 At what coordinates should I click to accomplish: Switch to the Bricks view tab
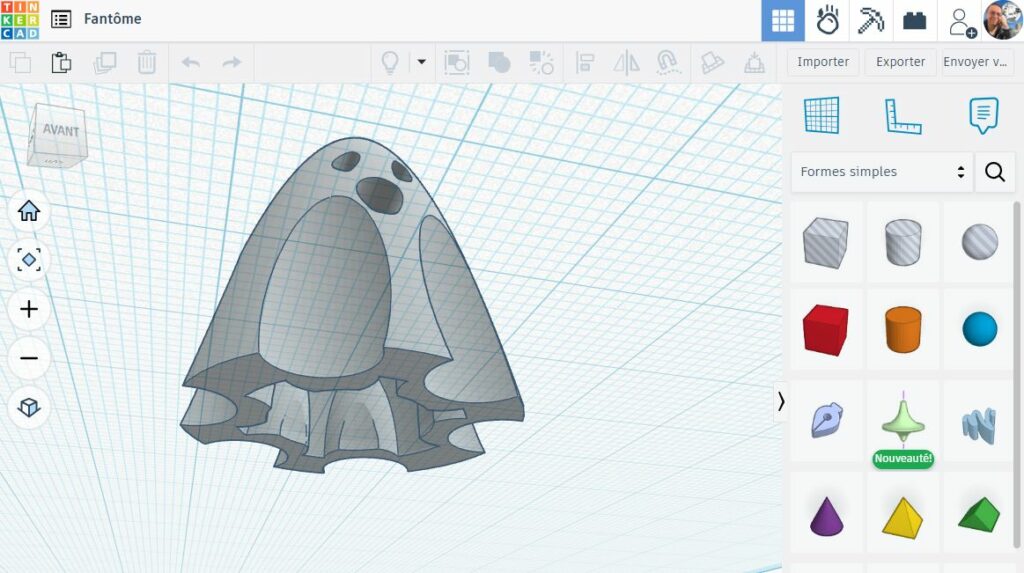(x=914, y=20)
